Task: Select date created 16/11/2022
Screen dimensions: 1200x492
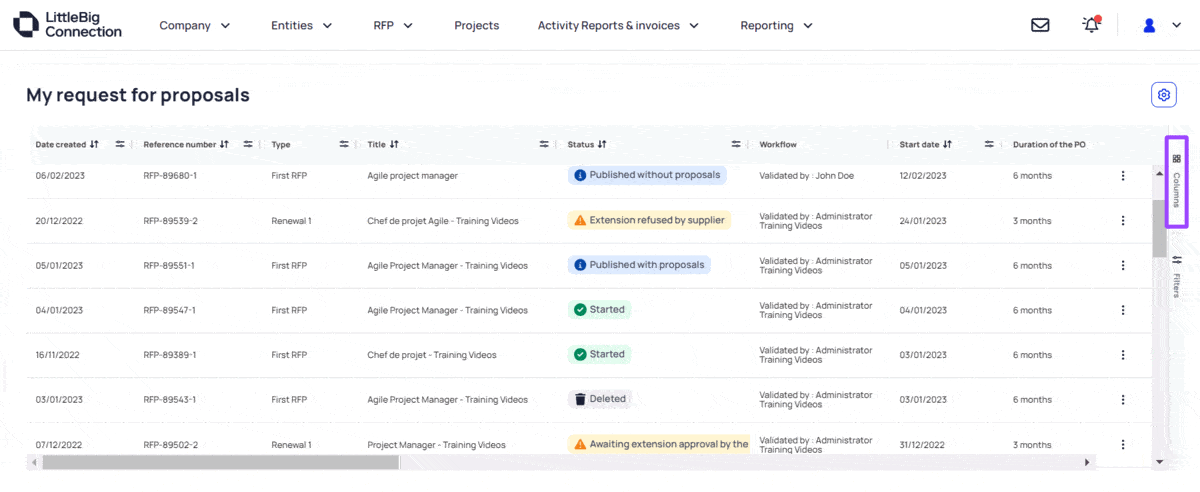Action: 57,355
